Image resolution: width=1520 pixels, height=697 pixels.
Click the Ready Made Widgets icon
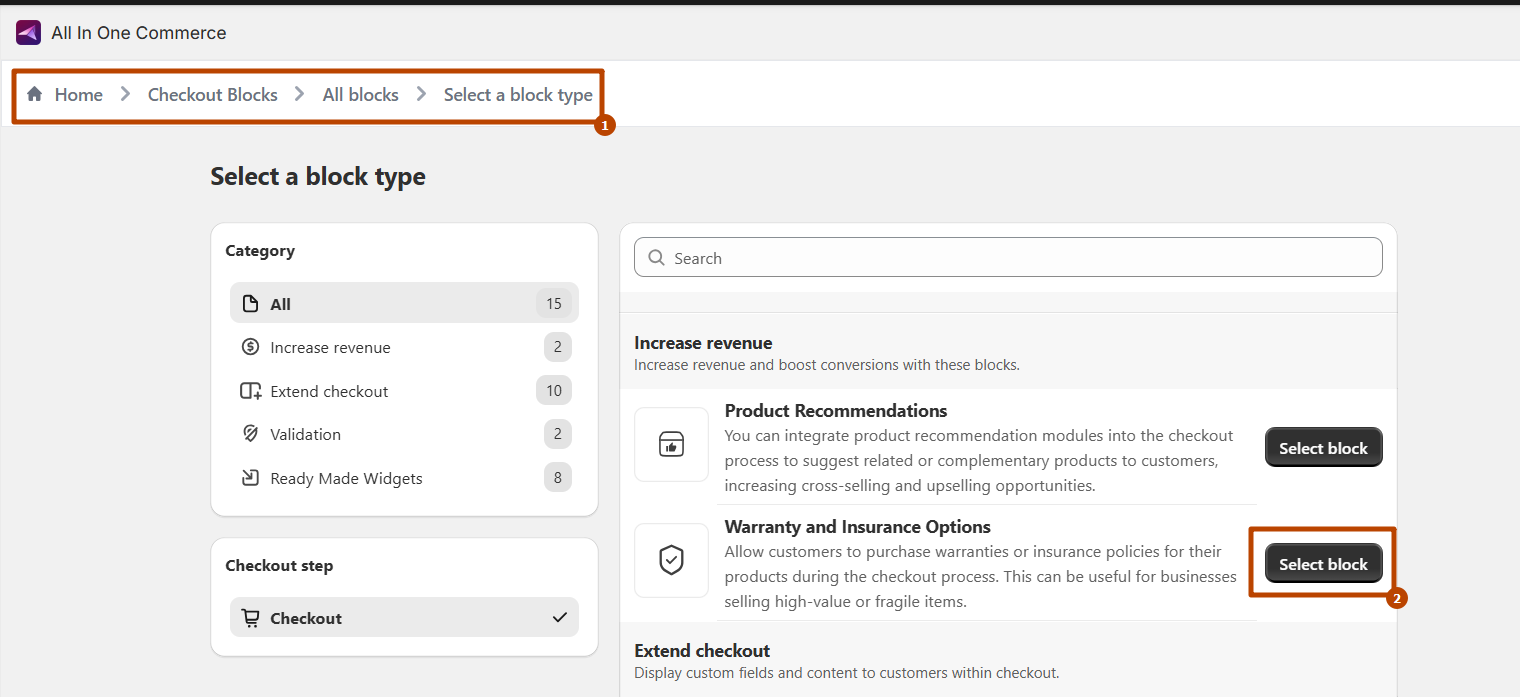pyautogui.click(x=250, y=478)
